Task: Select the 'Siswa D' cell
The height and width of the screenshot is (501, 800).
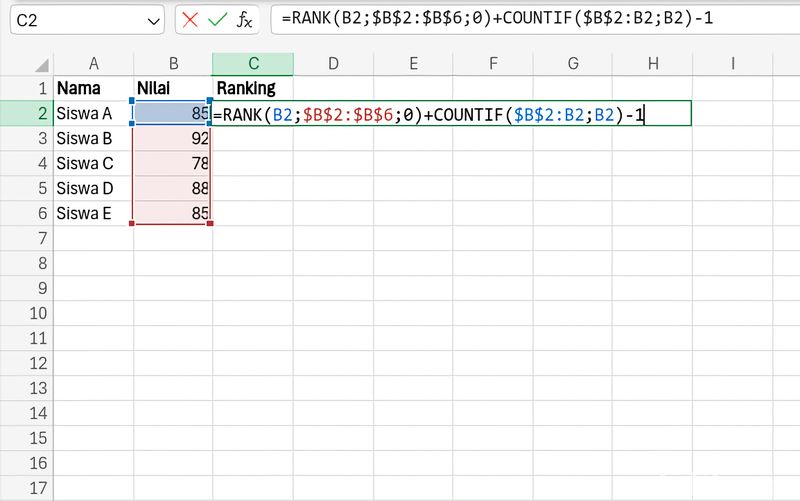Action: point(93,188)
